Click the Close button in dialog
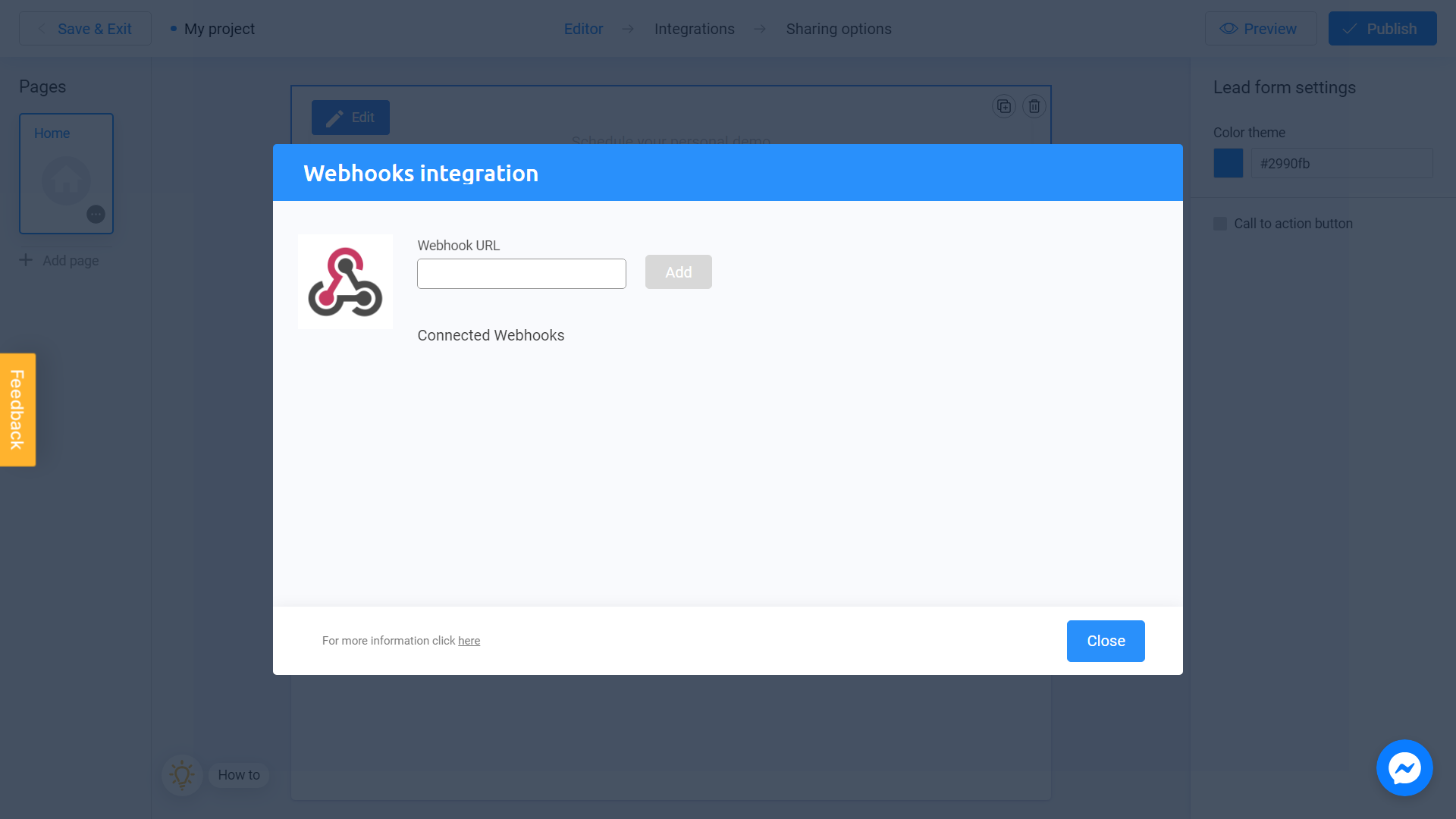This screenshot has height=819, width=1456. 1106,641
